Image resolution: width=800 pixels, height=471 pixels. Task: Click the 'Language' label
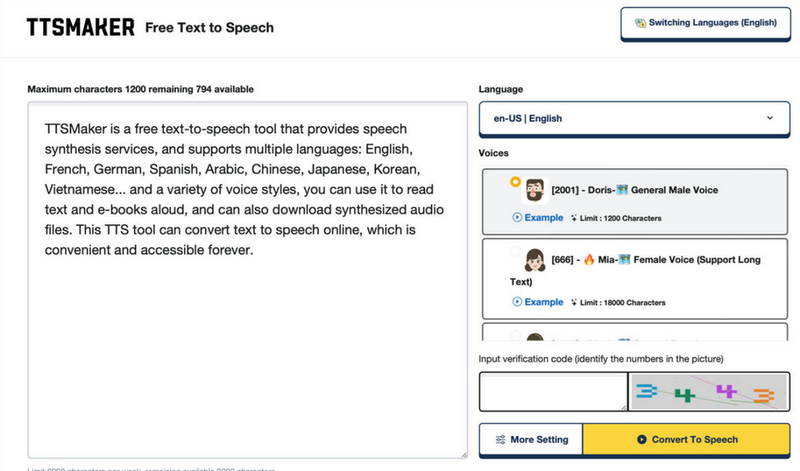click(501, 89)
